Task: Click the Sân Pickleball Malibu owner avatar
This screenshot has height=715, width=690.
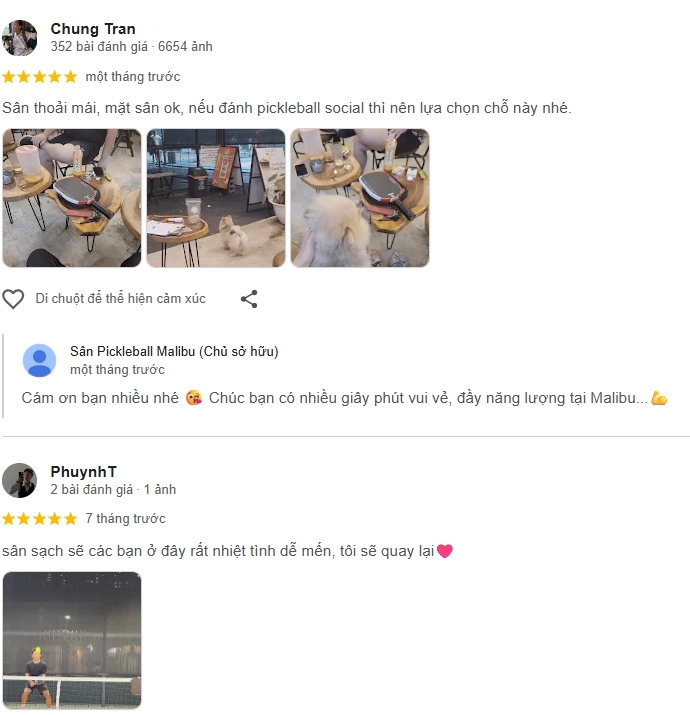Action: click(x=40, y=360)
